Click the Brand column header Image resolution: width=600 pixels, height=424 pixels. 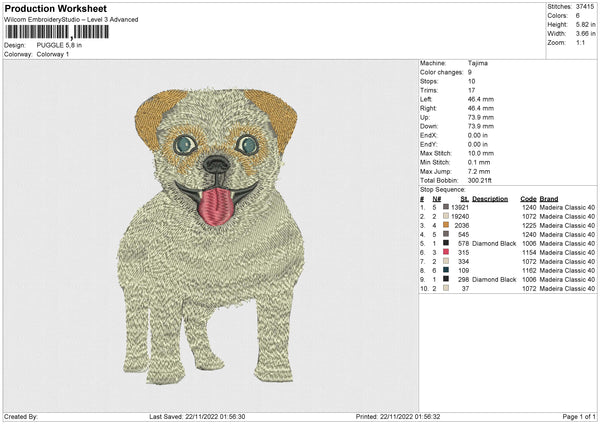coord(553,198)
